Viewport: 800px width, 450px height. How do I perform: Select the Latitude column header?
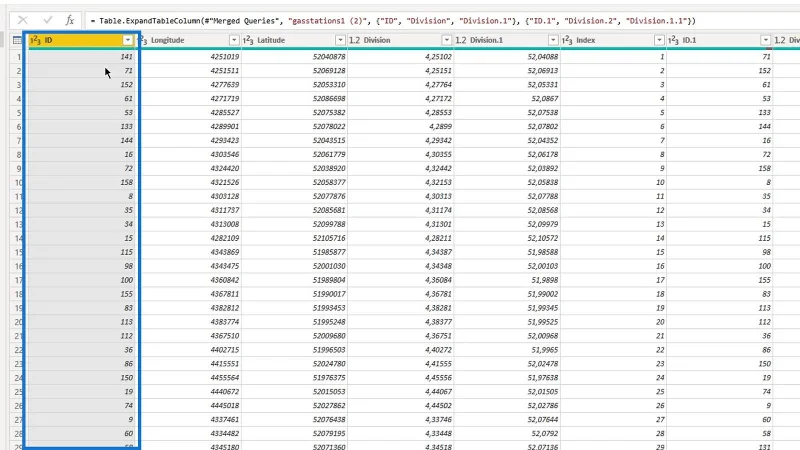click(294, 40)
